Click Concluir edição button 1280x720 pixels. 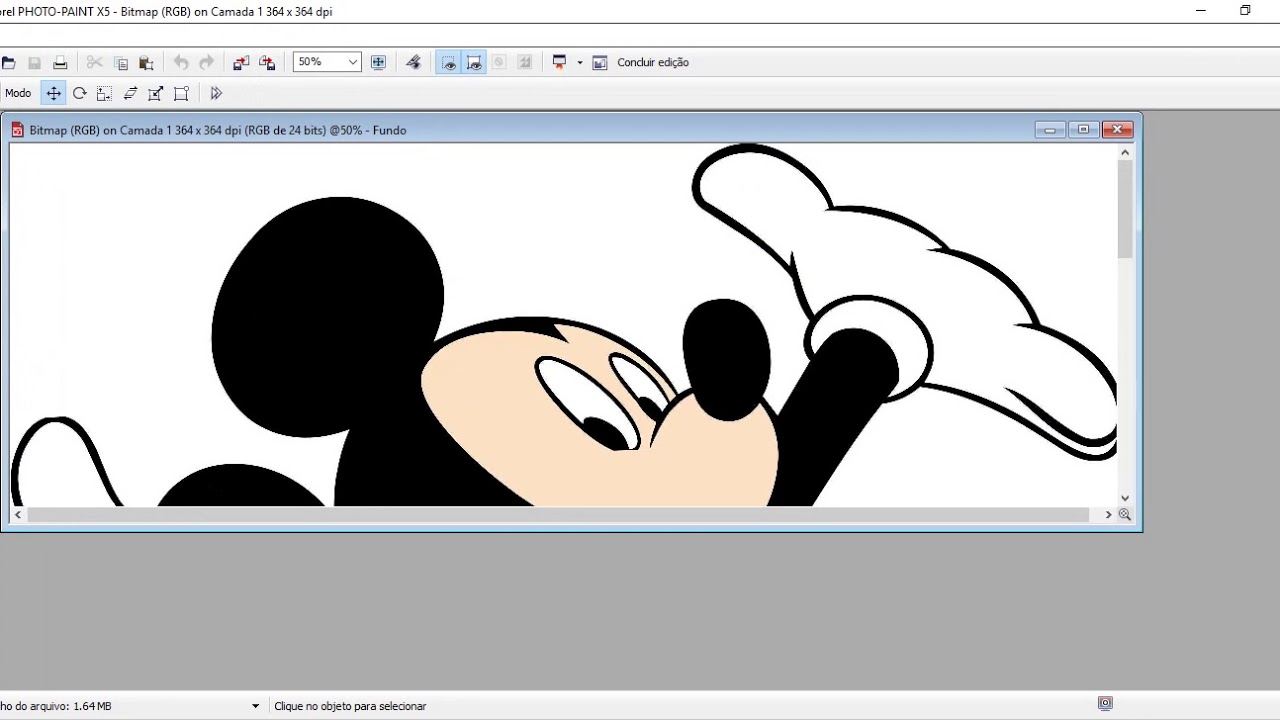653,62
